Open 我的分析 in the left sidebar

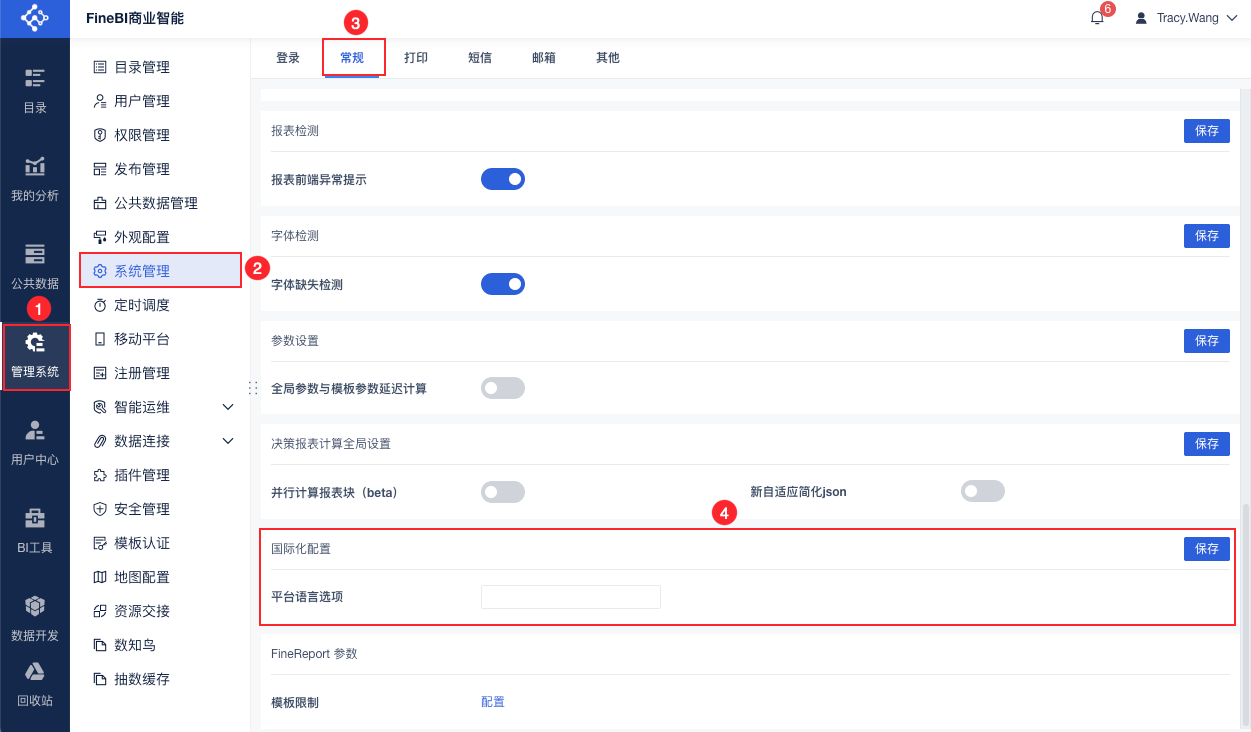click(35, 178)
